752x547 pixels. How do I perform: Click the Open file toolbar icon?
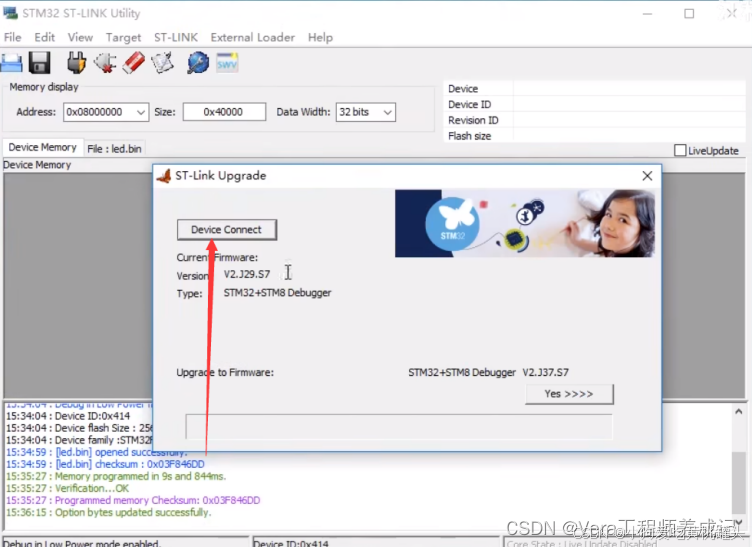click(12, 63)
